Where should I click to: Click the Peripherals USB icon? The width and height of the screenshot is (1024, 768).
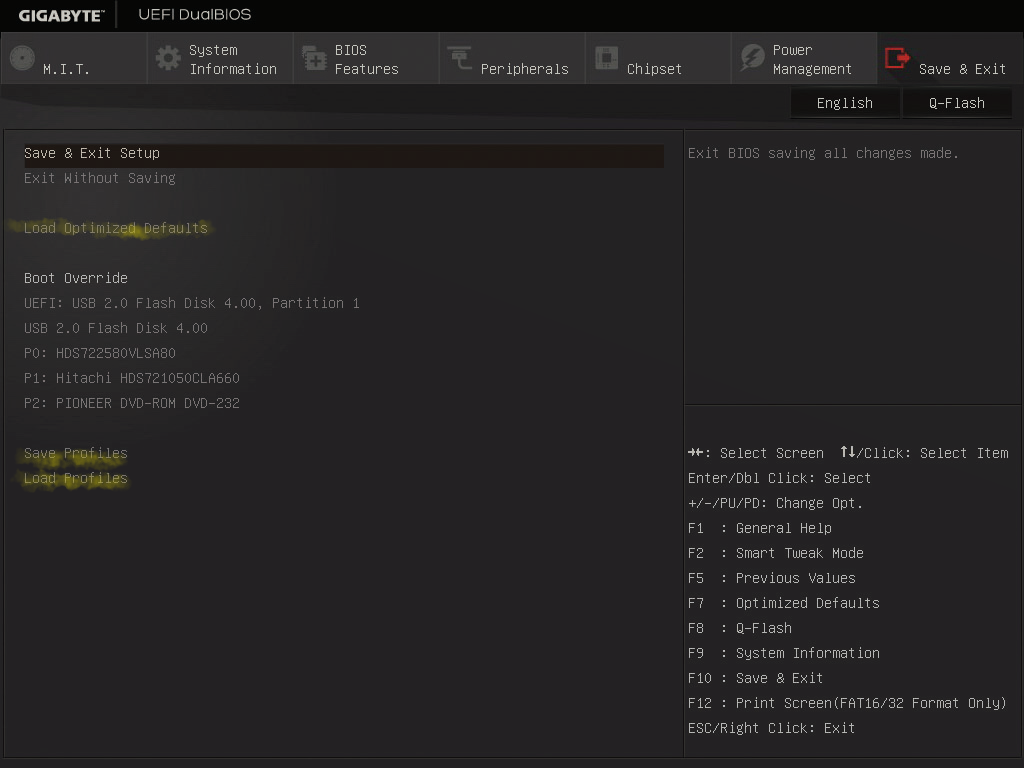[460, 58]
